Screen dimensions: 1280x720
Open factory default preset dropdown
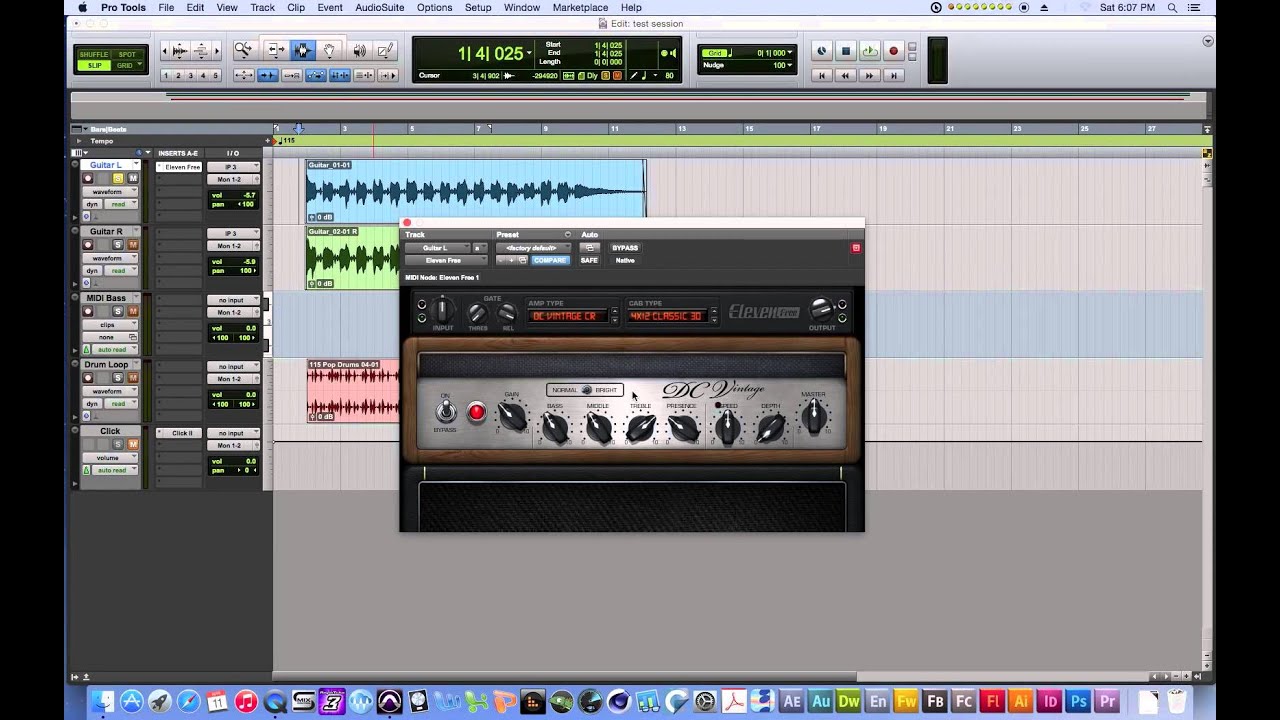(534, 248)
